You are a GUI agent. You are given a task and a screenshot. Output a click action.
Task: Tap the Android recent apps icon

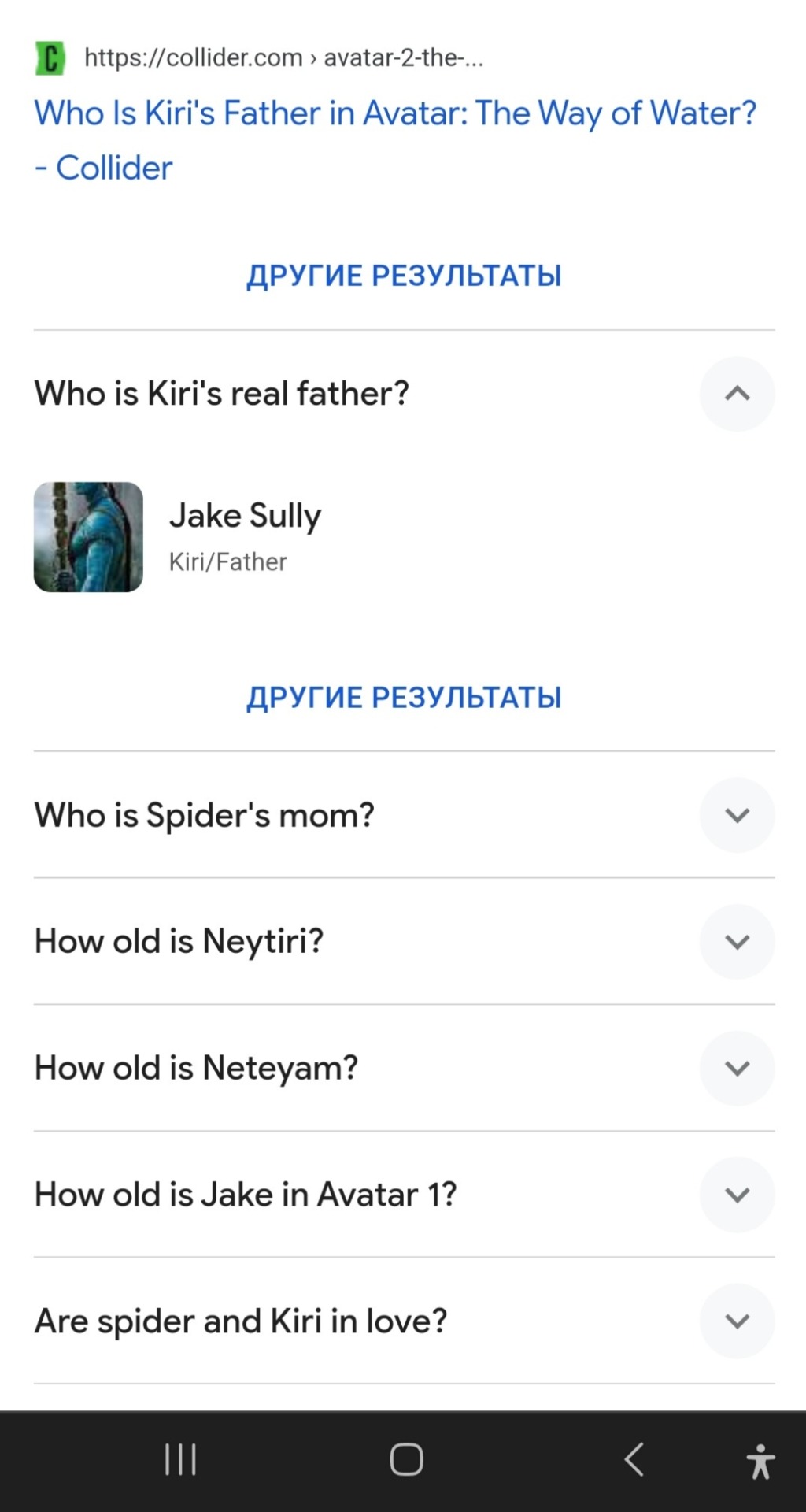180,1459
